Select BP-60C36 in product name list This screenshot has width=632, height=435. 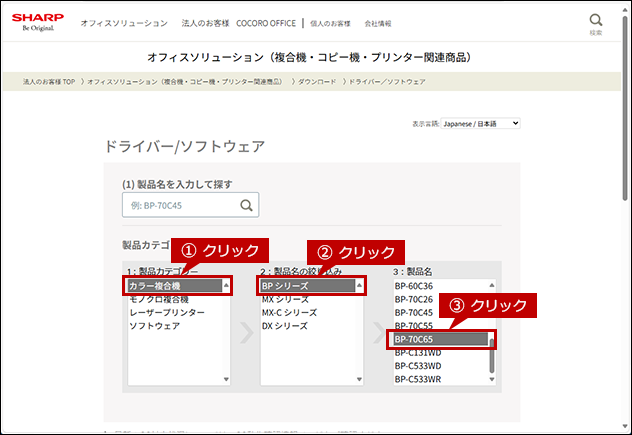(441, 286)
